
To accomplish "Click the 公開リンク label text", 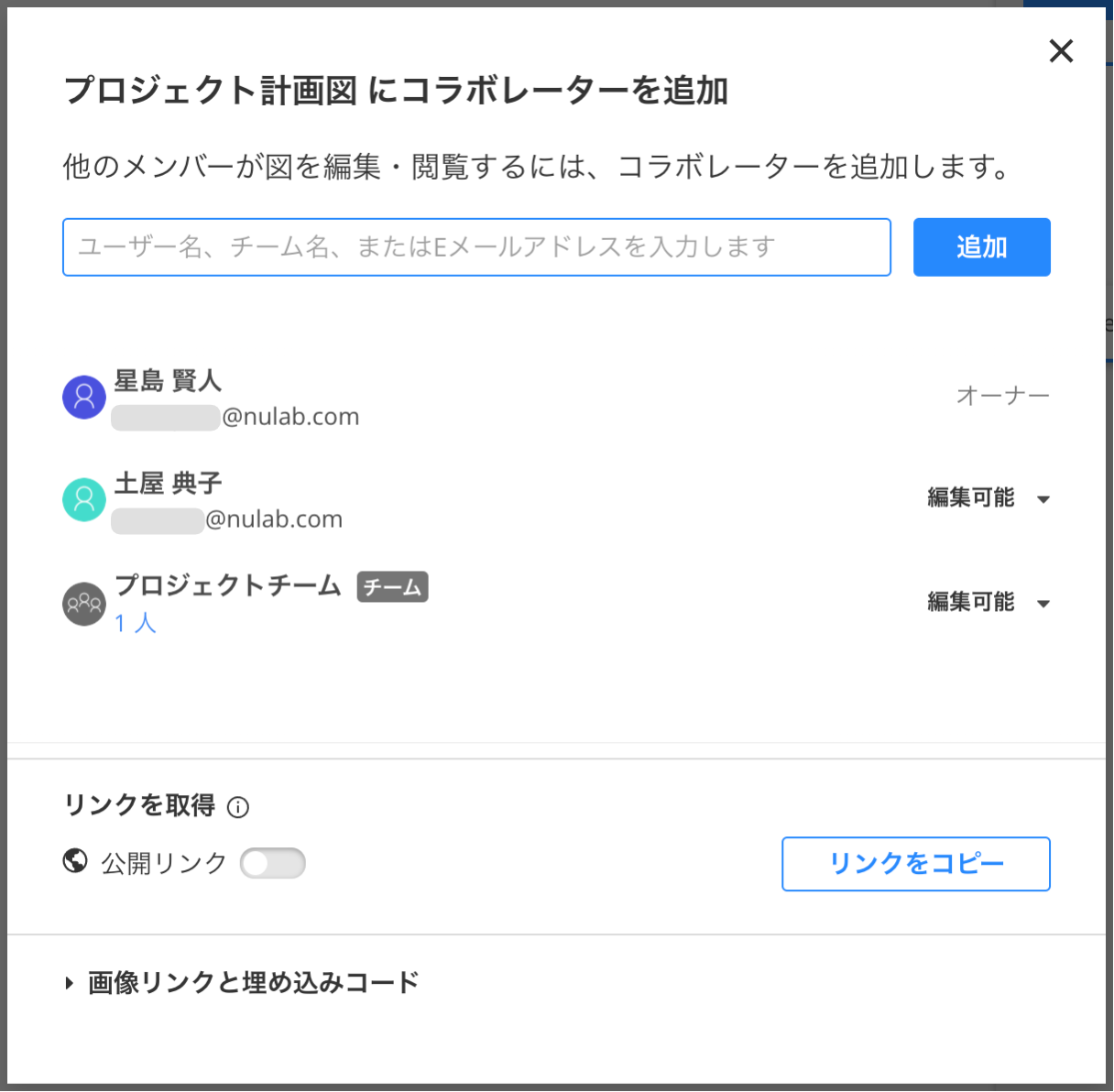I will coord(164,863).
